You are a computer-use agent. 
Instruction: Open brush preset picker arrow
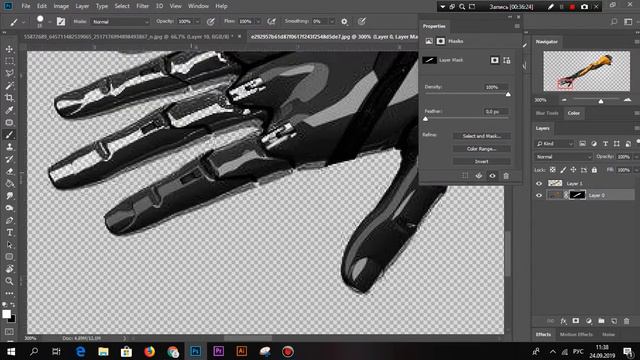[49, 22]
